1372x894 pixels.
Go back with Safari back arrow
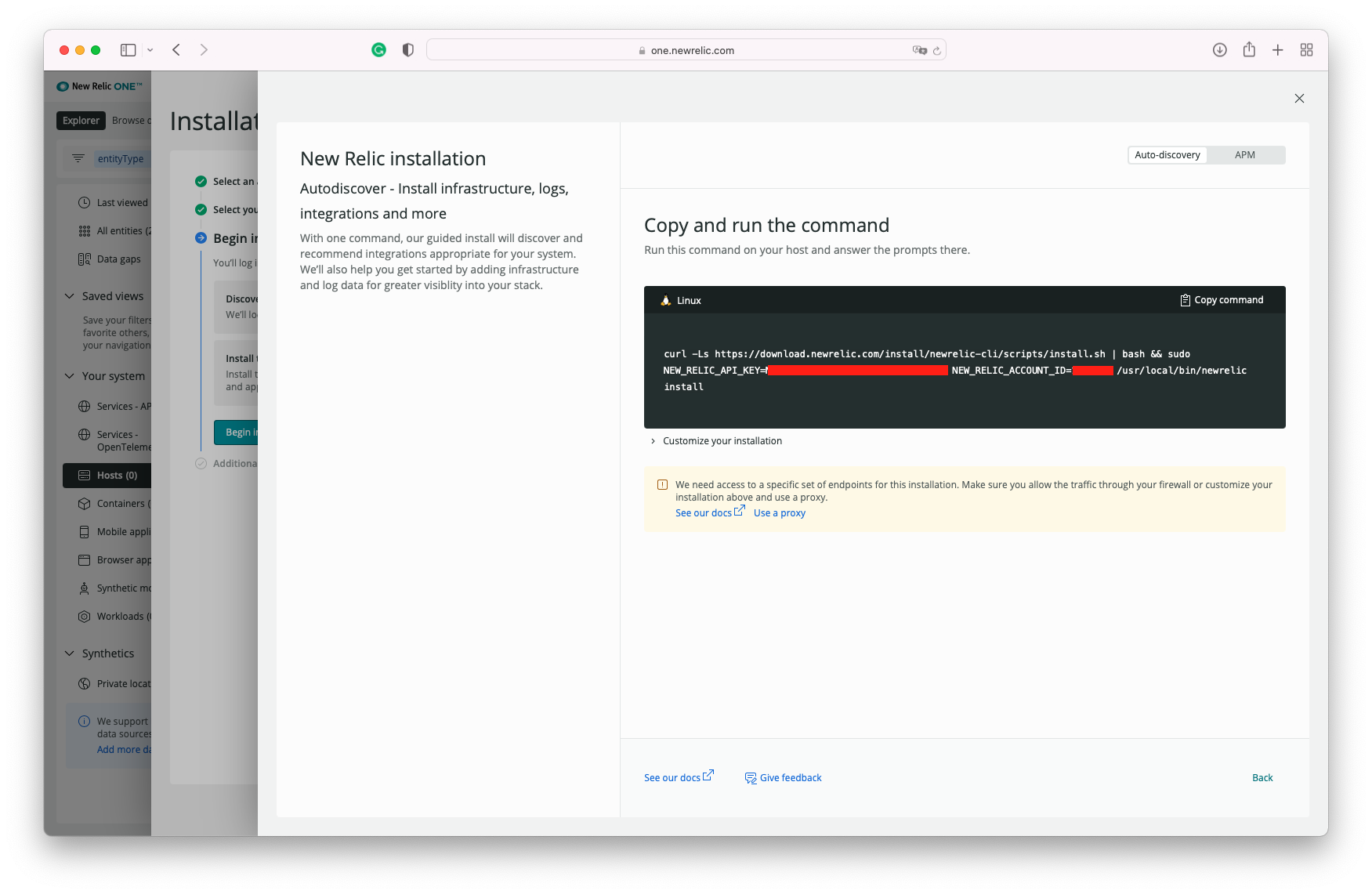point(176,50)
